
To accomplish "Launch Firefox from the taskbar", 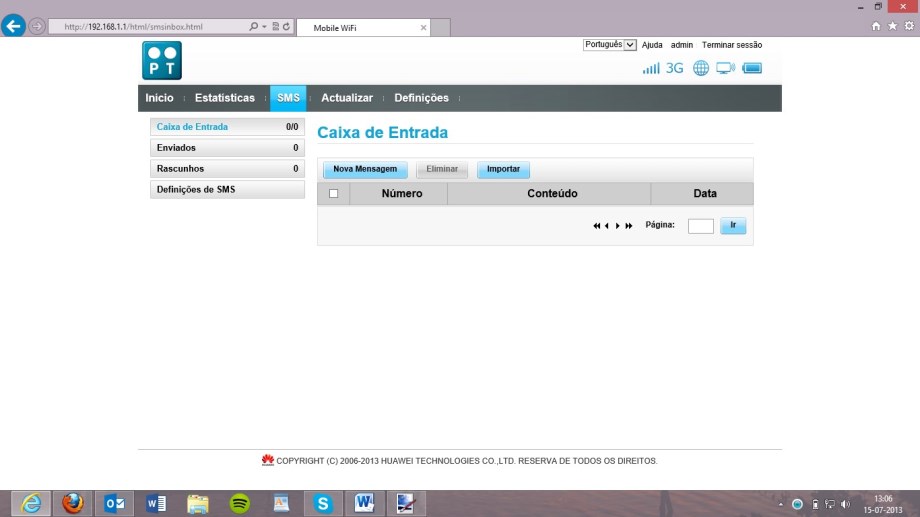I will [72, 504].
